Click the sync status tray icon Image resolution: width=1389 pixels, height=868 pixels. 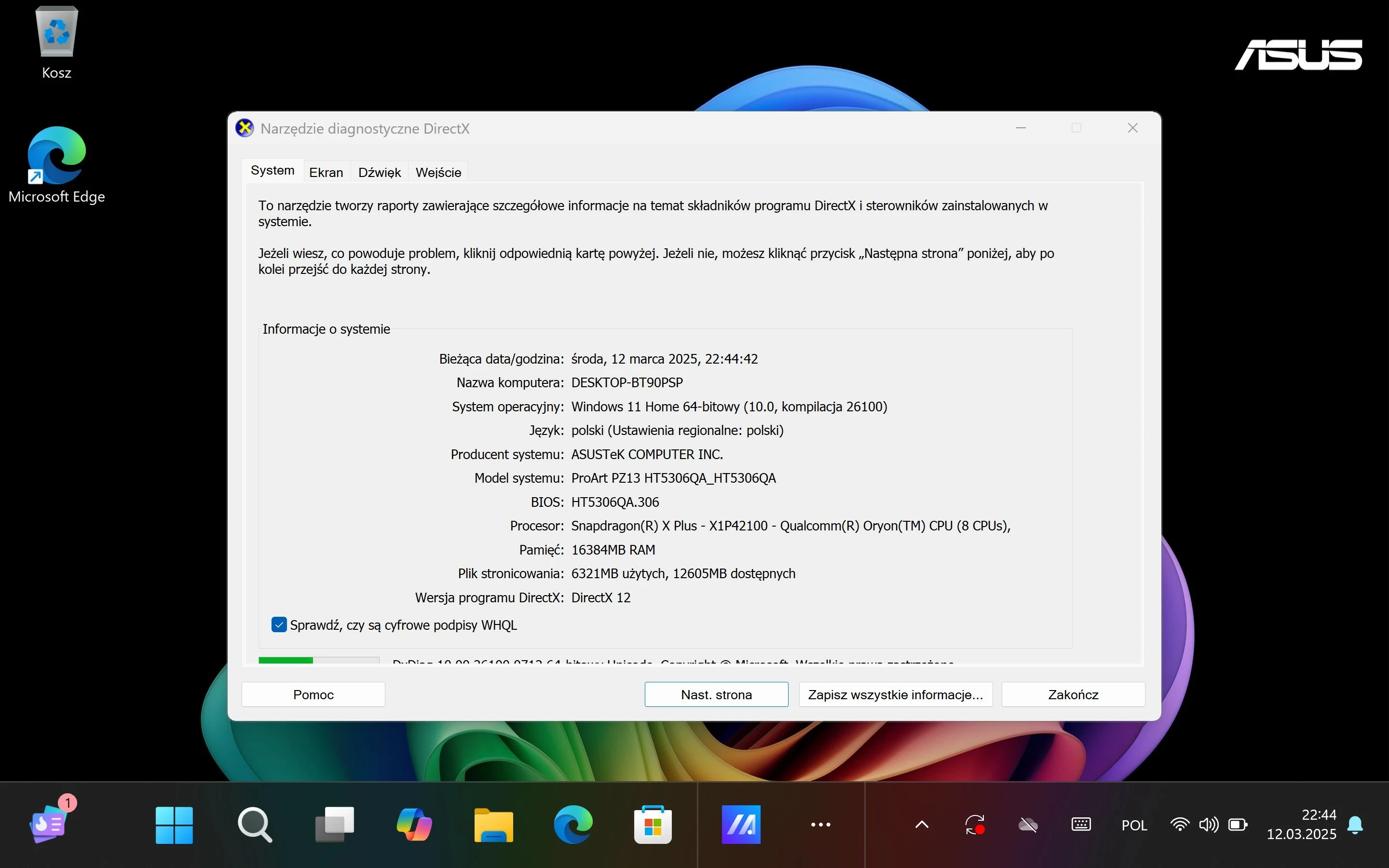[975, 825]
